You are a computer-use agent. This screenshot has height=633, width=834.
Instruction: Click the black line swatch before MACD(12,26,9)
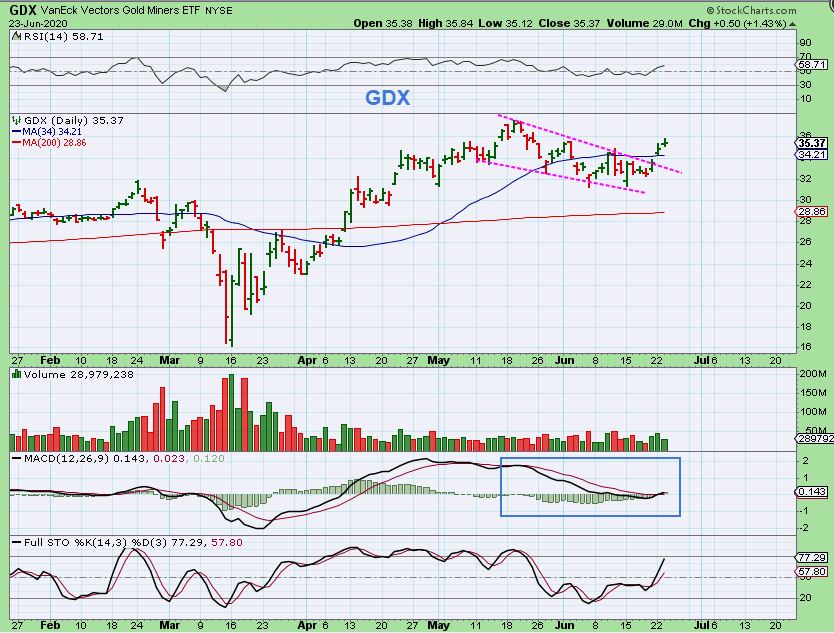[16, 459]
